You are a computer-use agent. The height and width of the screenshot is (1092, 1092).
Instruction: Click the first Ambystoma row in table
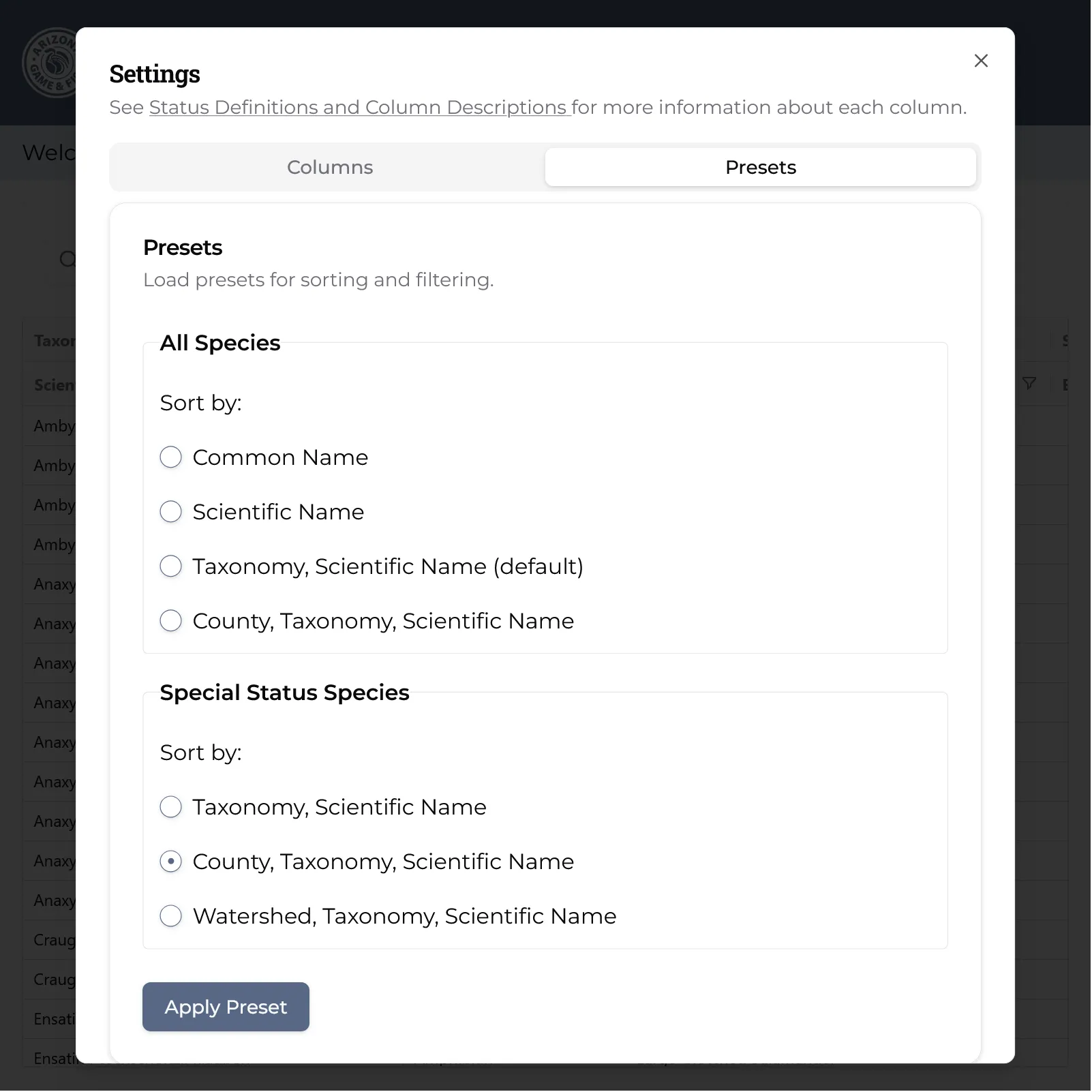click(53, 426)
